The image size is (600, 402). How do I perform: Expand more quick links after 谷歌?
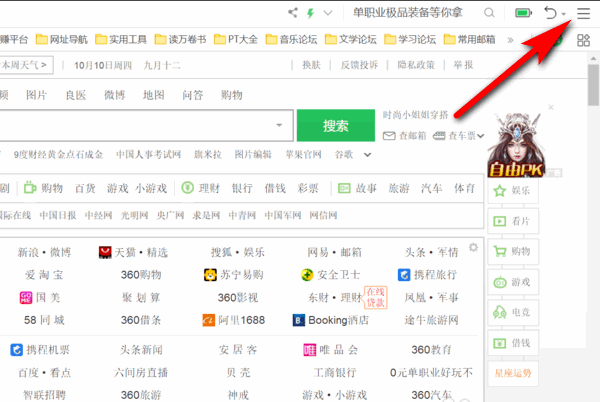(367, 155)
